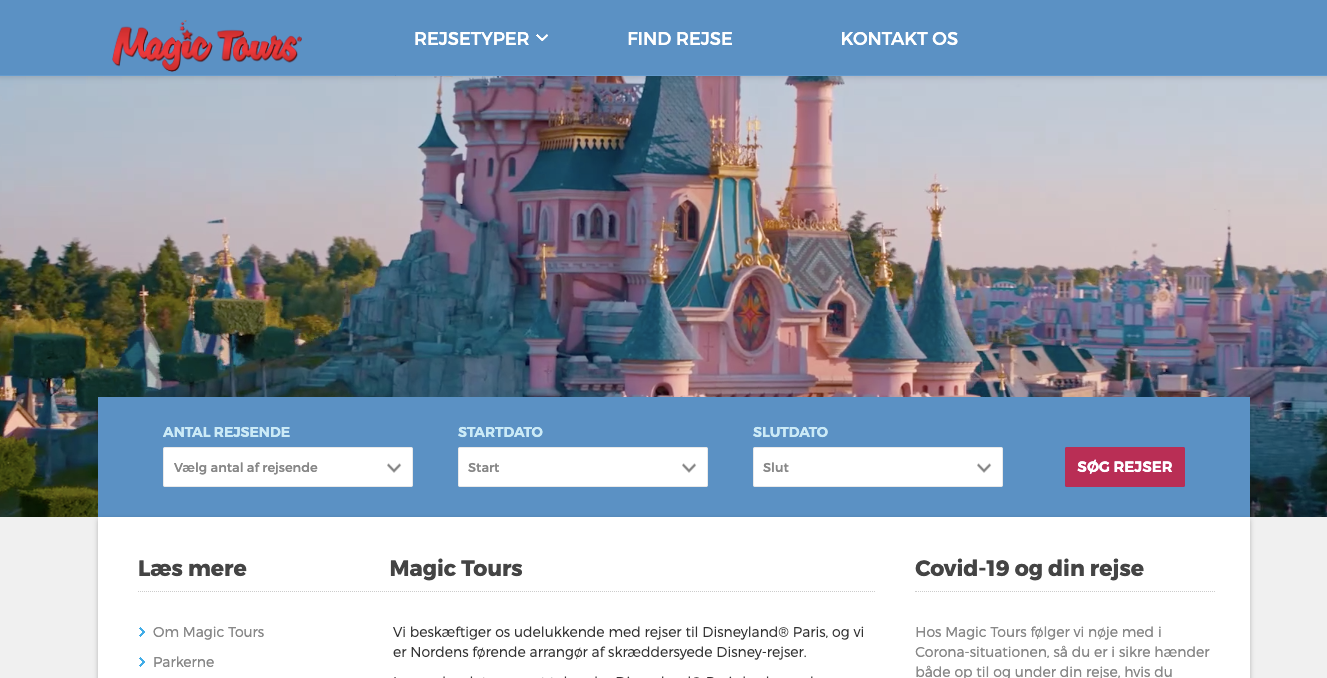The height and width of the screenshot is (678, 1327).
Task: Click the Magic Tours logo
Action: pos(207,45)
